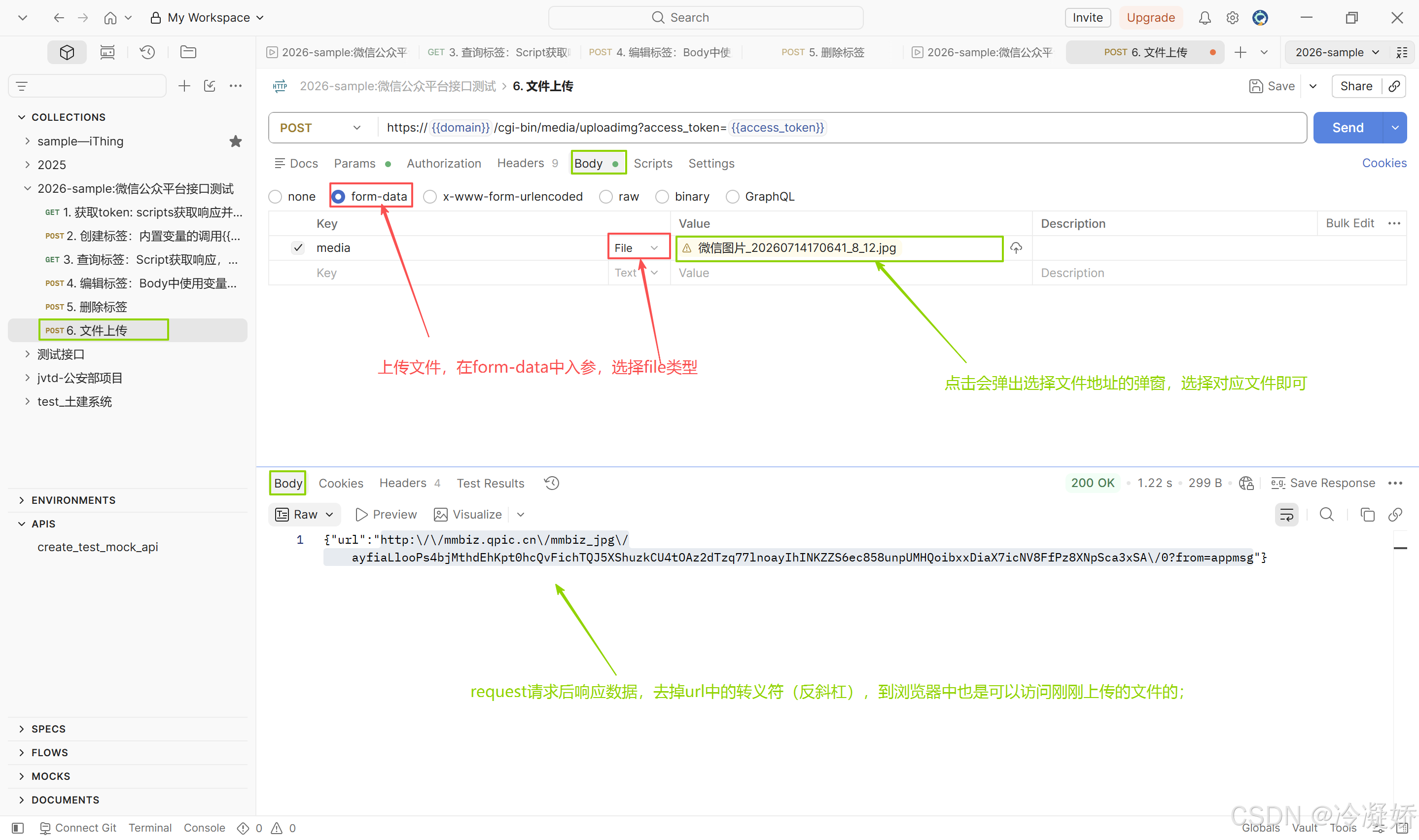This screenshot has height=840, width=1419.
Task: Copy the response body
Action: tap(1367, 515)
